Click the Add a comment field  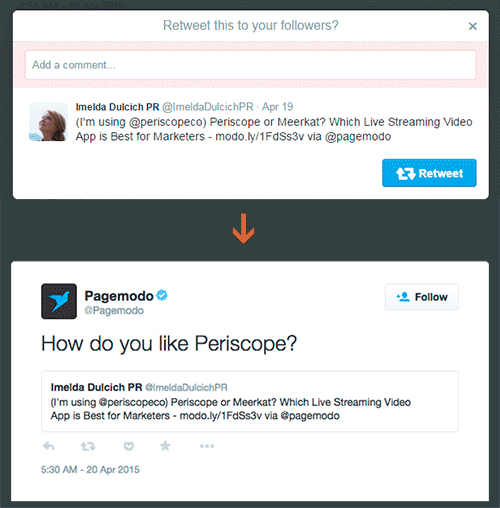coord(251,65)
